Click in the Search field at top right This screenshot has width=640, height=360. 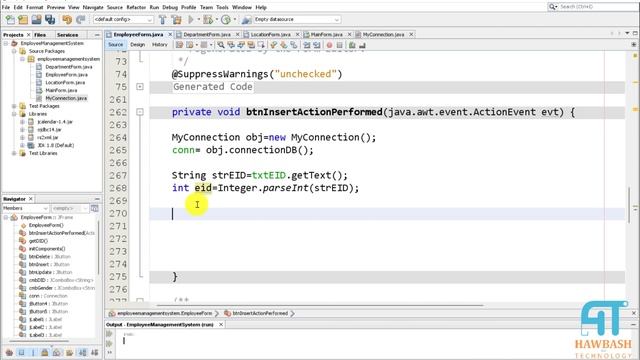[x=597, y=7]
